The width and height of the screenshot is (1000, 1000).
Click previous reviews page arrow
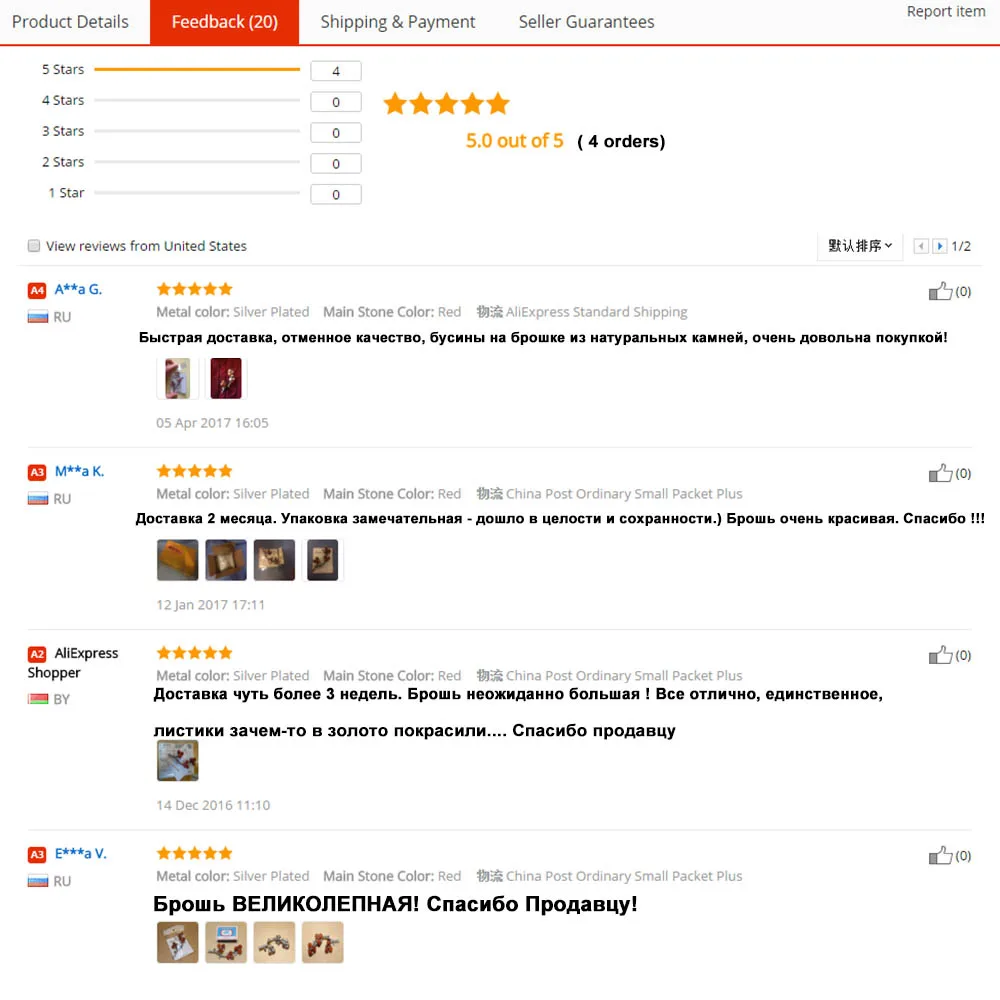point(921,246)
